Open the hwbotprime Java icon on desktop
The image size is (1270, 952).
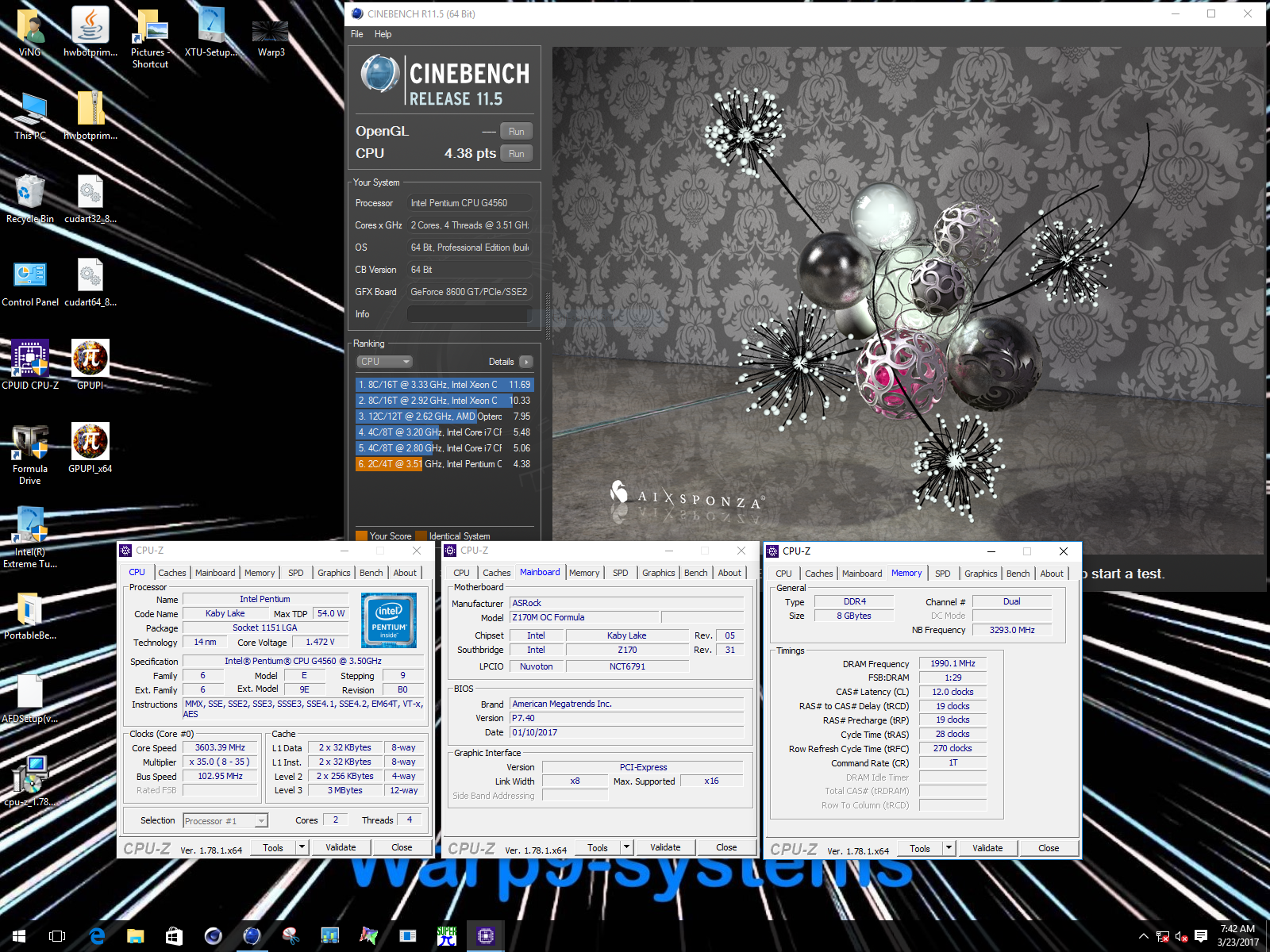click(90, 32)
